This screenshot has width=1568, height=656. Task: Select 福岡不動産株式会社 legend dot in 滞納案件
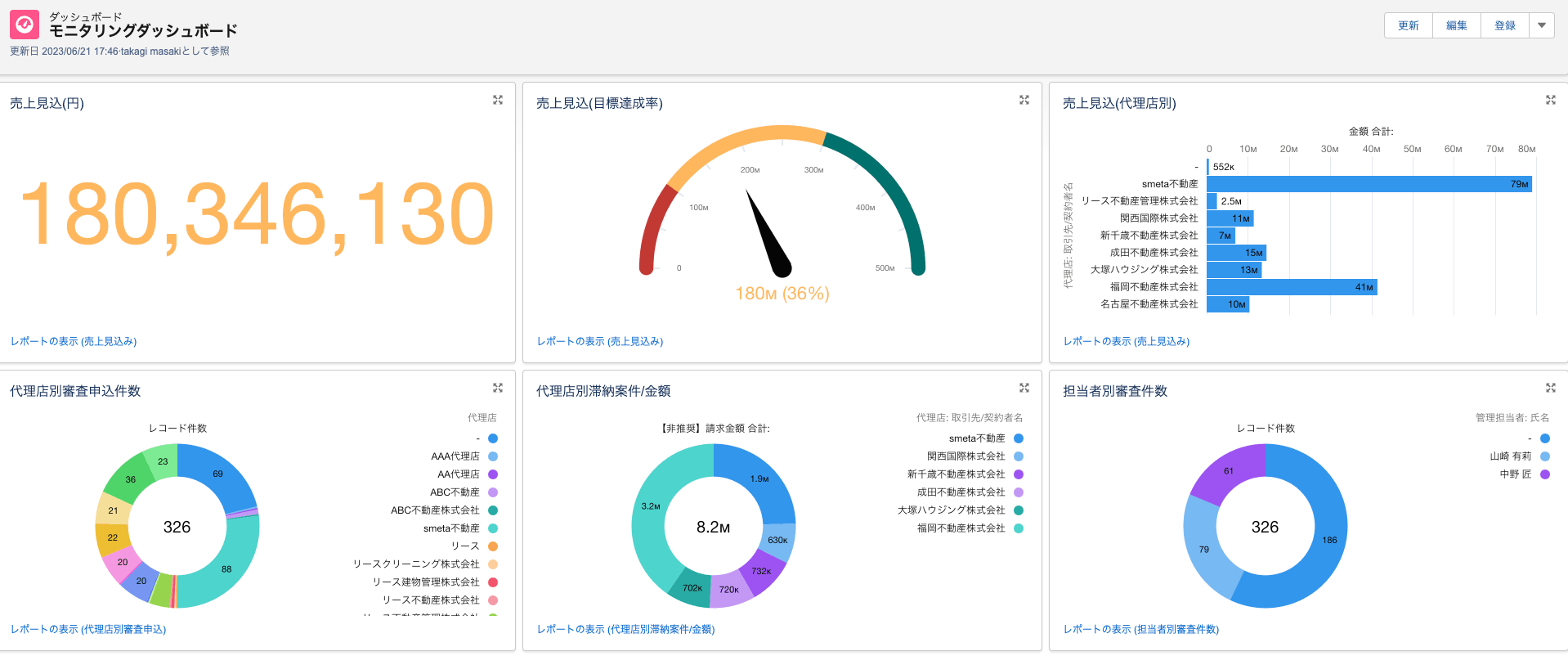[1019, 528]
